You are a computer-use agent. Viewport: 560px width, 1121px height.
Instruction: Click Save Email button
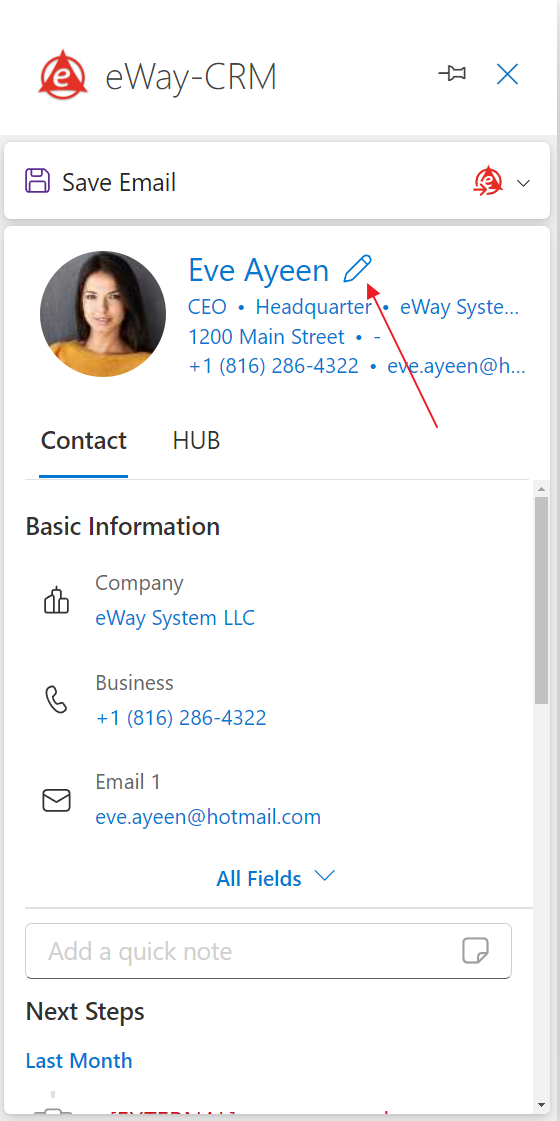[101, 182]
